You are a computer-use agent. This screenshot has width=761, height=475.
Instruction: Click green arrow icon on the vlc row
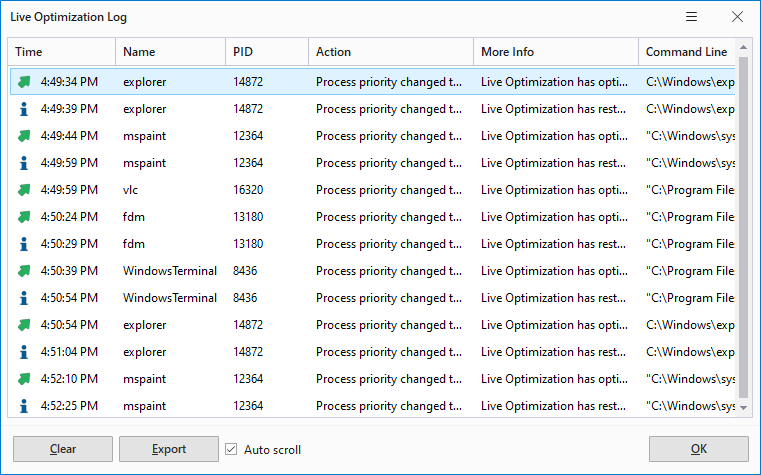(x=25, y=189)
